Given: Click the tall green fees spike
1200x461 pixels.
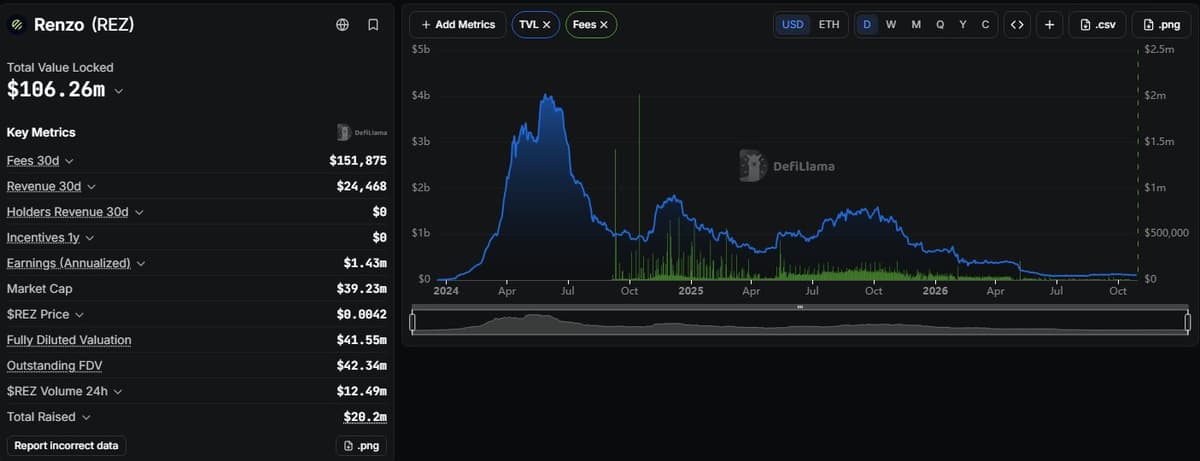Looking at the screenshot, I should (639, 186).
